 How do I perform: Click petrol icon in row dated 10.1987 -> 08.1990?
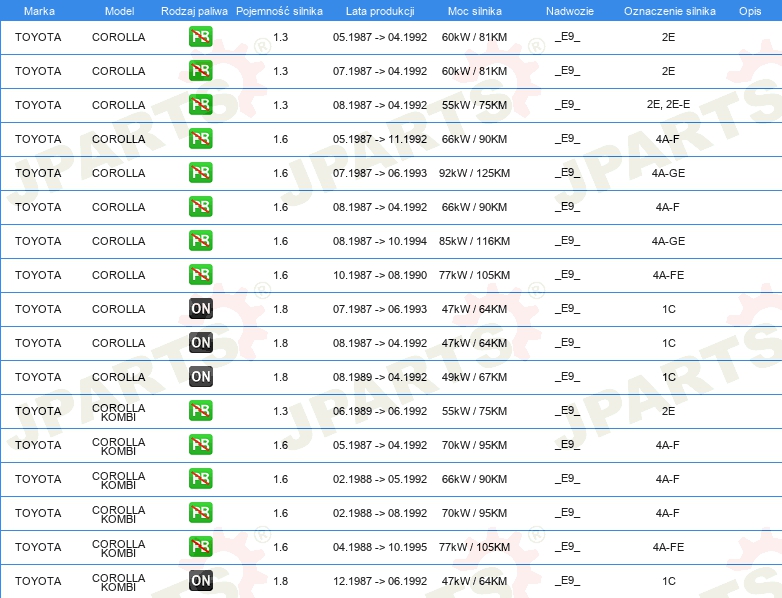200,275
